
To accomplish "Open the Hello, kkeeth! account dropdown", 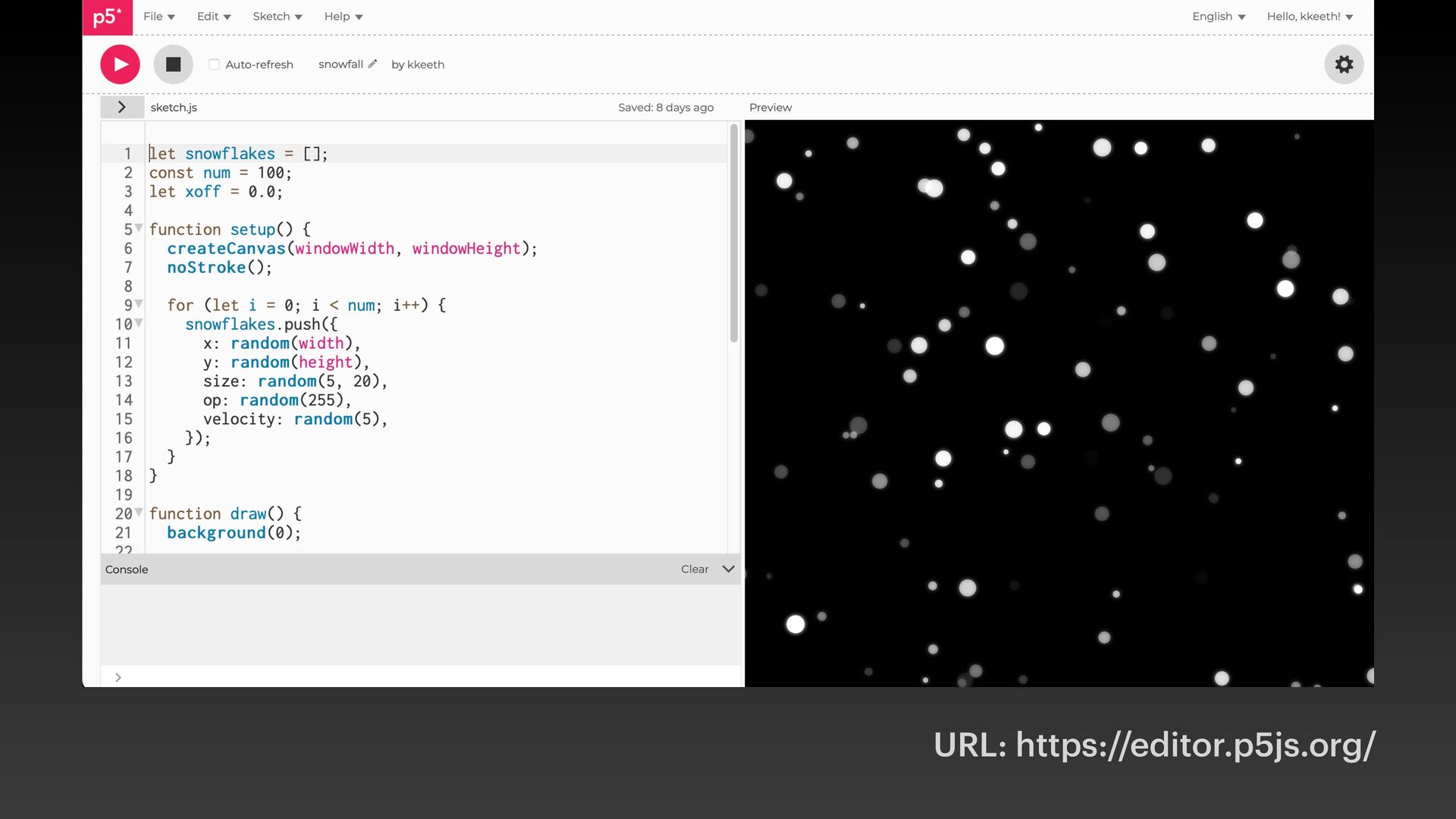I will pyautogui.click(x=1310, y=17).
